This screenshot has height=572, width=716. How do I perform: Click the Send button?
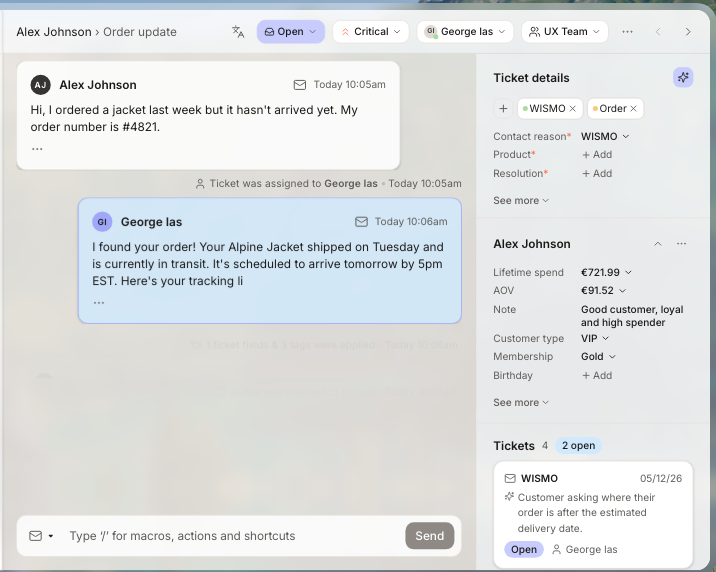coord(429,535)
